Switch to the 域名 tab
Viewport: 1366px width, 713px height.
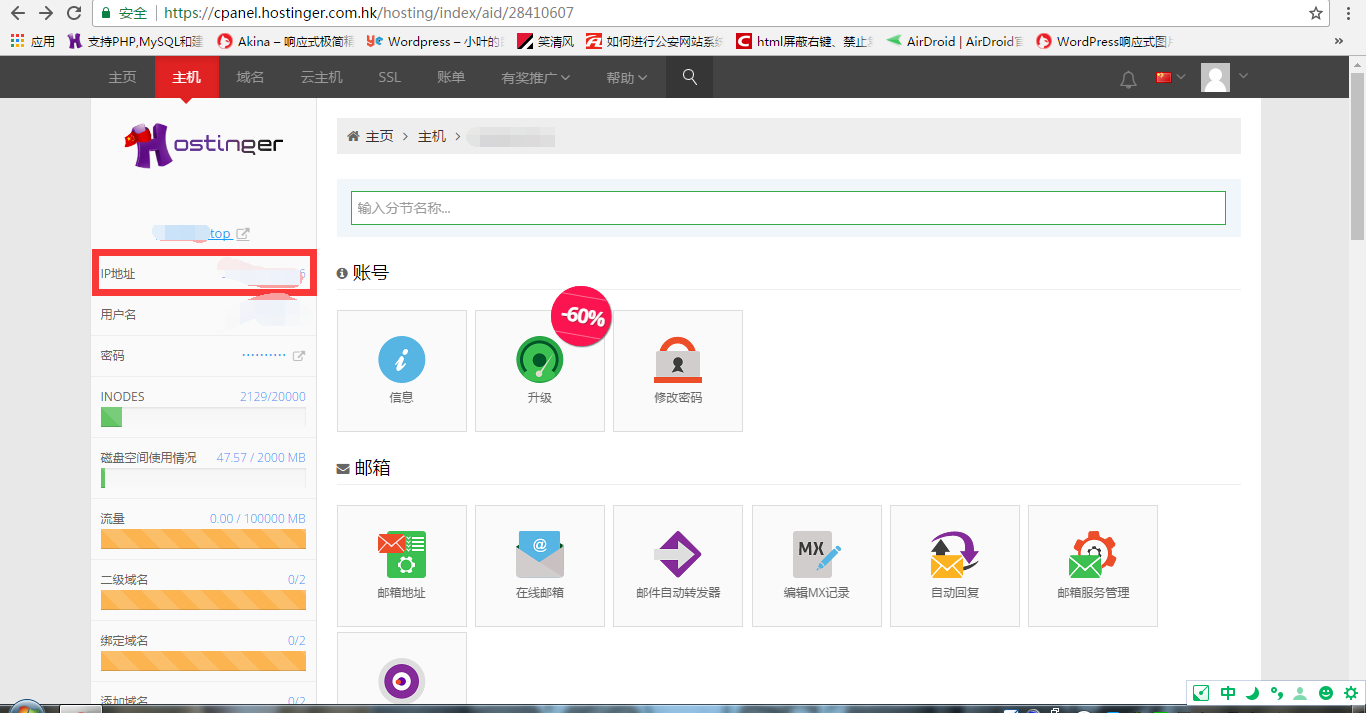[x=250, y=76]
